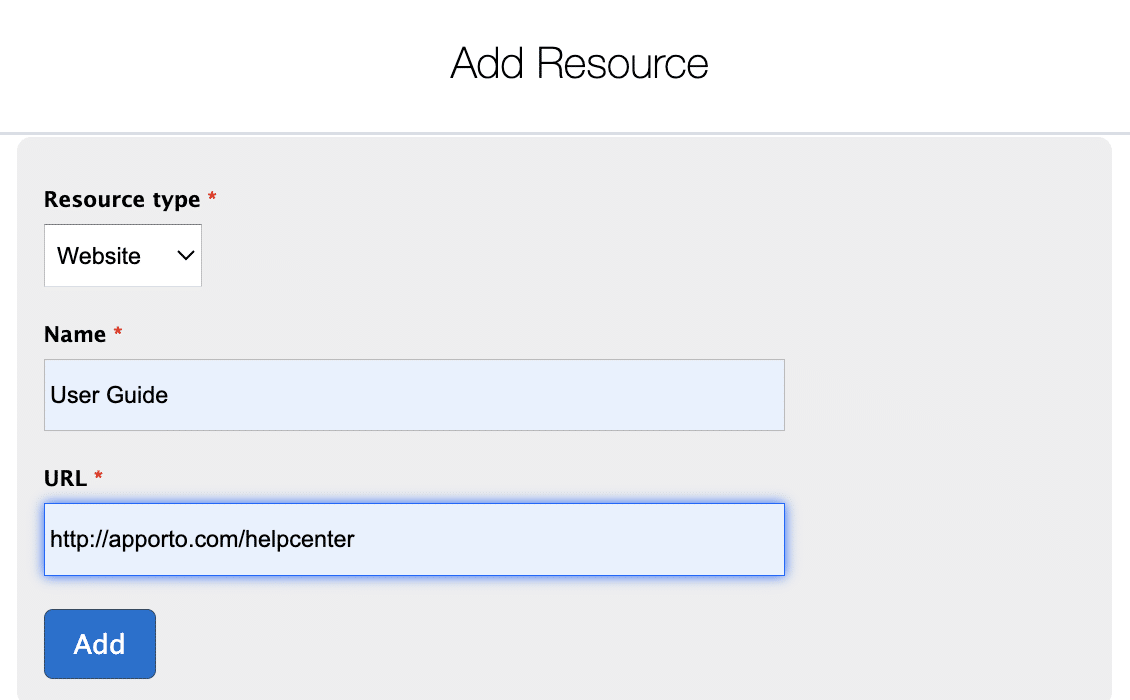
Task: Click the "http://" prefix in the URL field
Action: pos(72,540)
